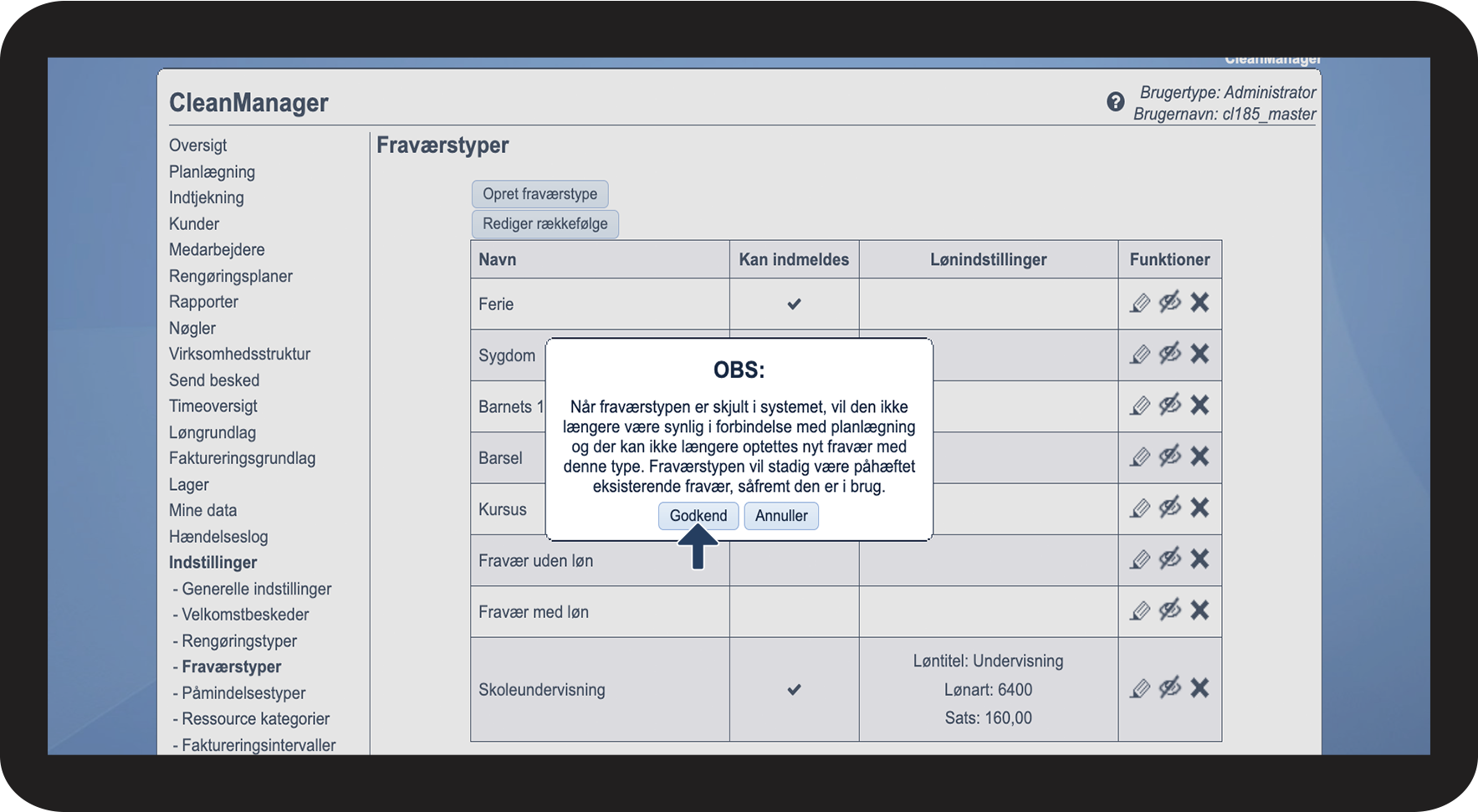The image size is (1478, 812).
Task: Edit the Sygdom absence type
Action: 1140,355
